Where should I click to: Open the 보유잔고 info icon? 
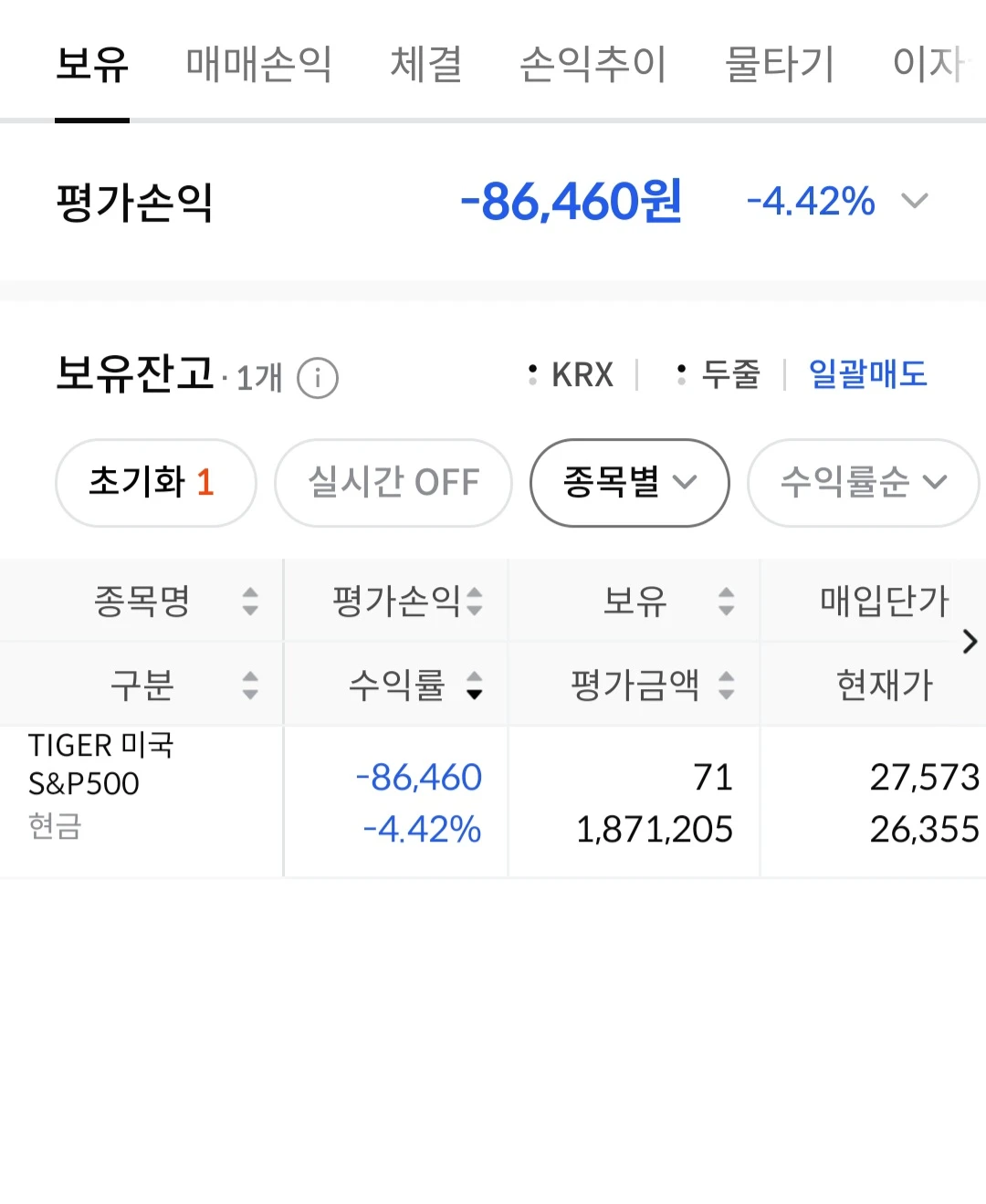[318, 377]
